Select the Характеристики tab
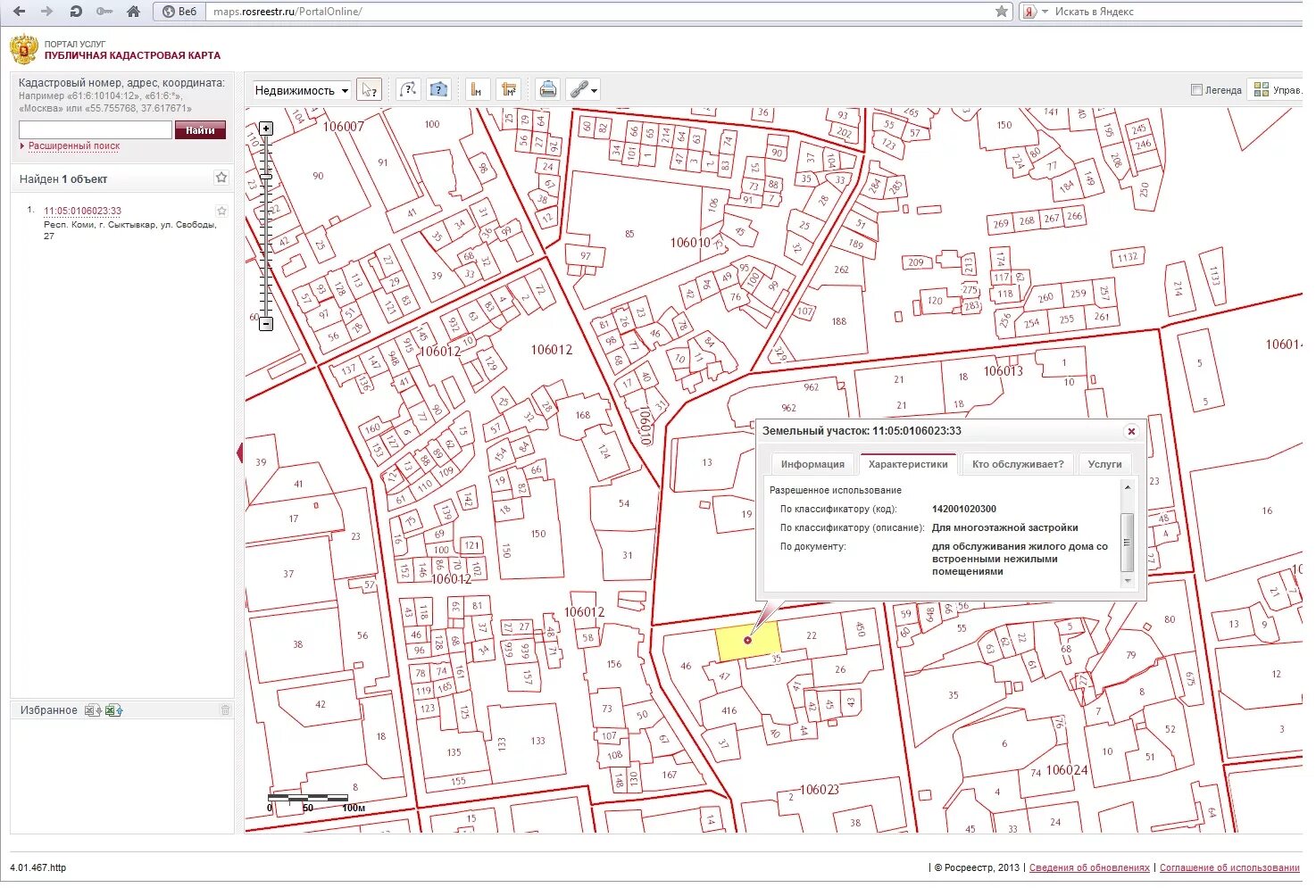 pyautogui.click(x=908, y=465)
